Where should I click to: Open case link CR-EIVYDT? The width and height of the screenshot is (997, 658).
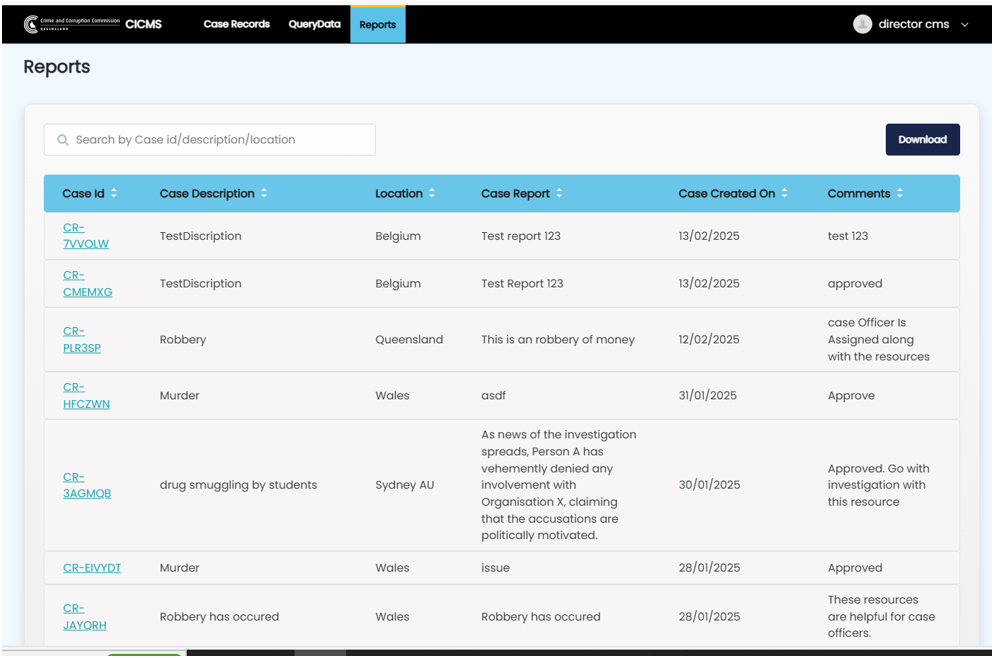[x=92, y=568]
